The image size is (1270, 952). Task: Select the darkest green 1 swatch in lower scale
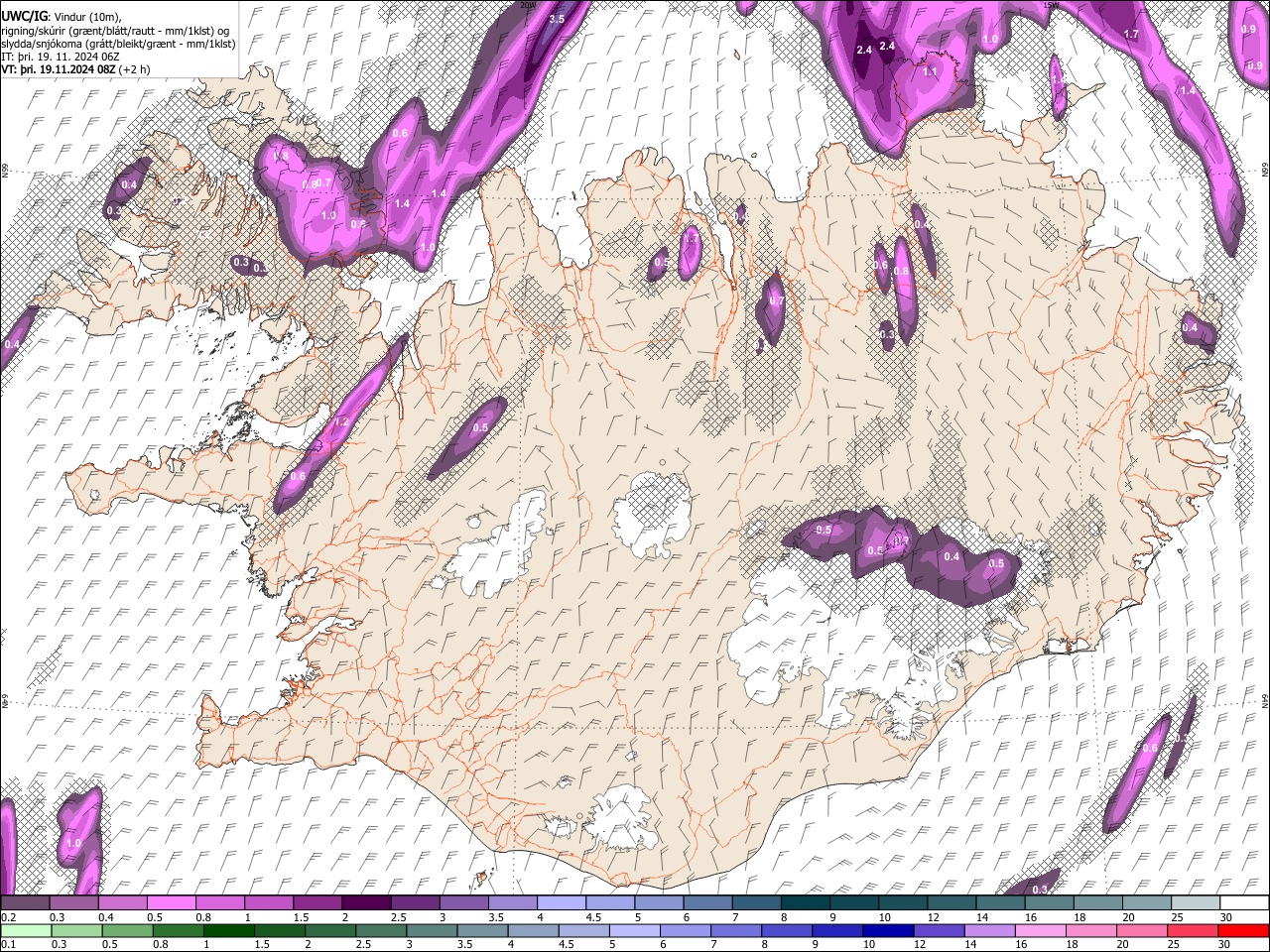(x=229, y=930)
